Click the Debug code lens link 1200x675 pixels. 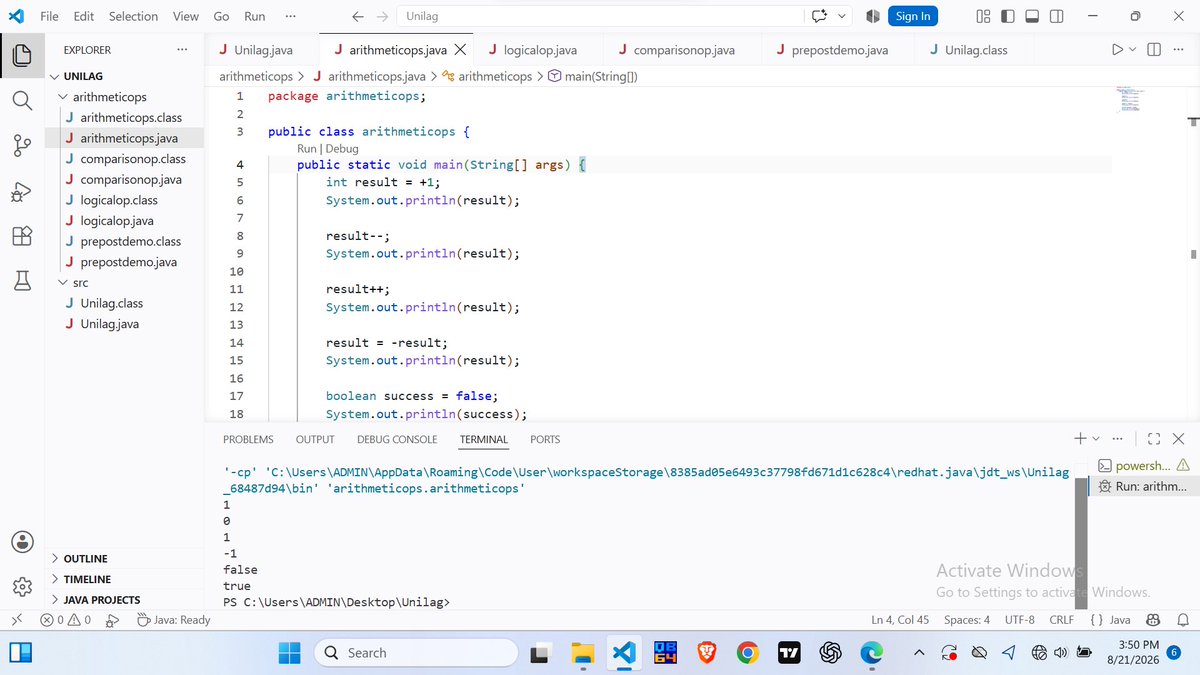[340, 149]
